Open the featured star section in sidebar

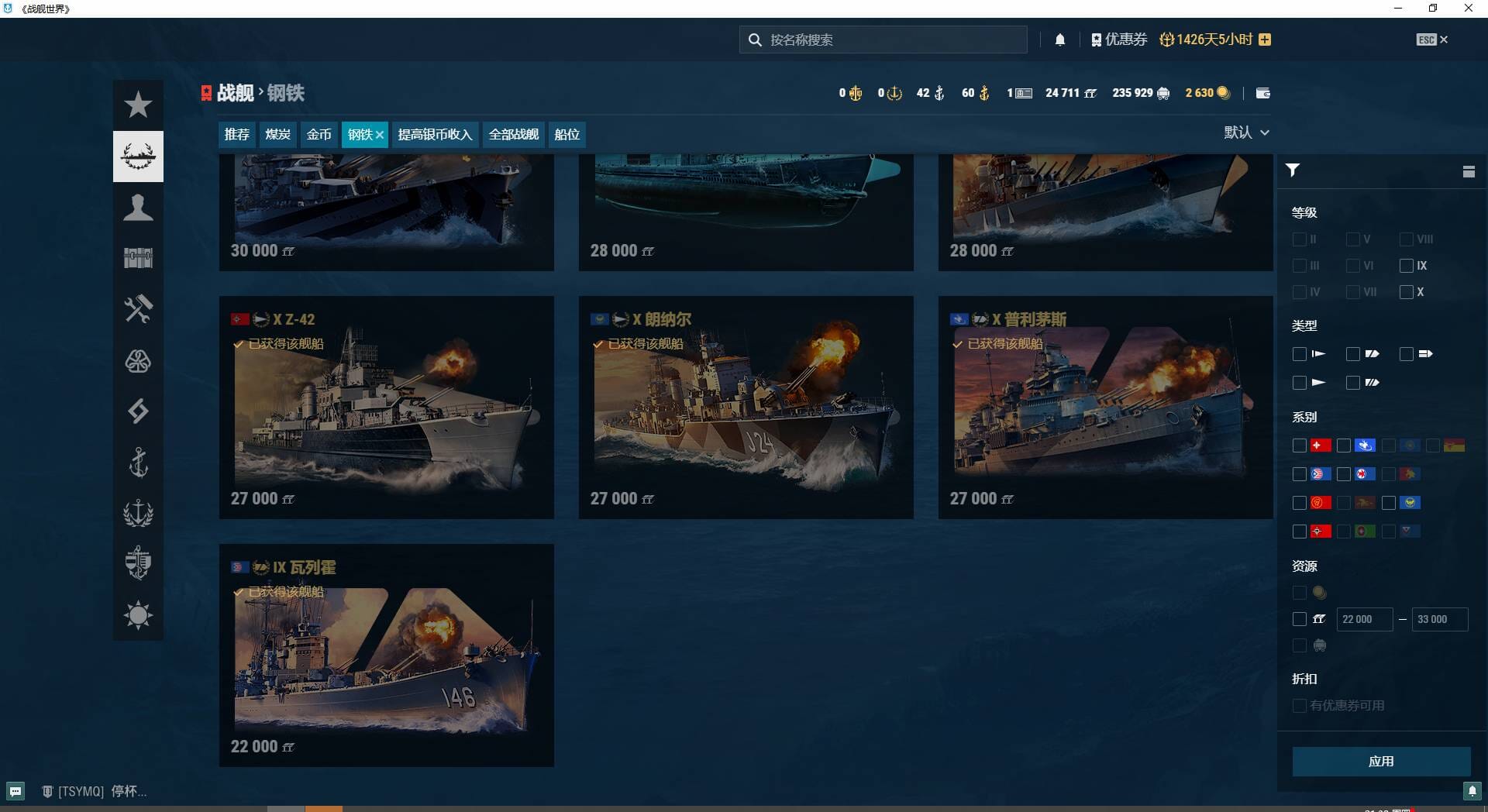tap(138, 105)
